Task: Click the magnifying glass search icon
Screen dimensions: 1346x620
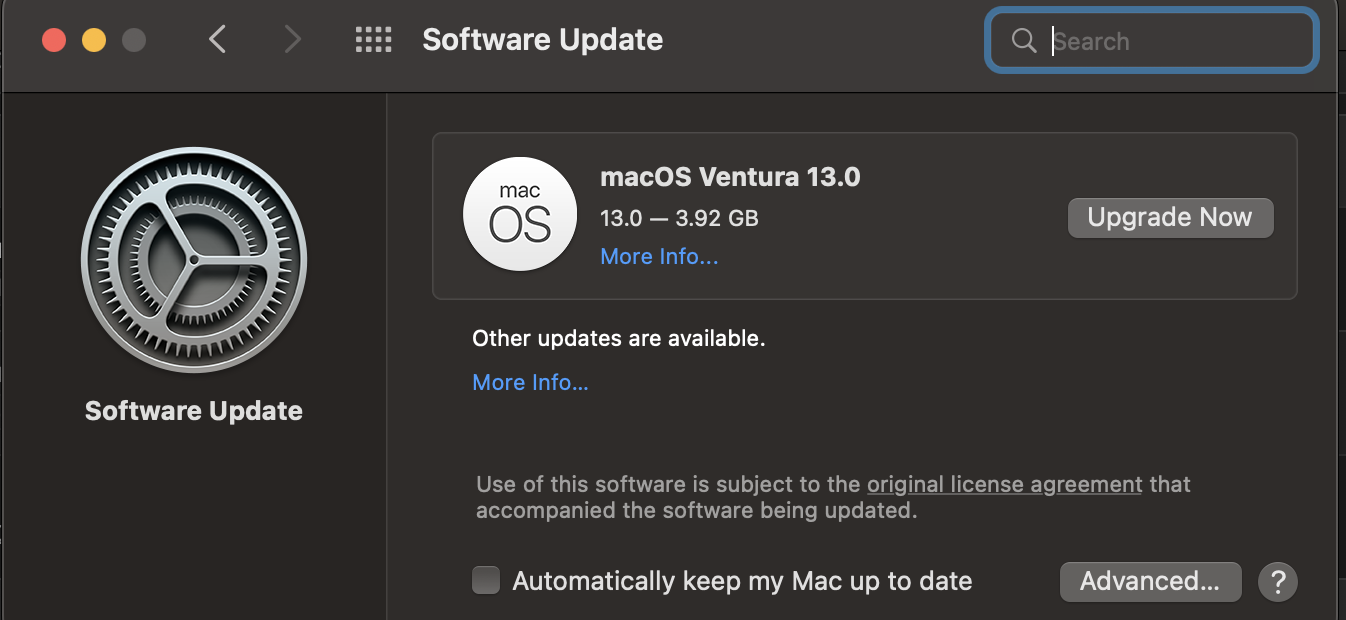Action: click(x=1023, y=41)
